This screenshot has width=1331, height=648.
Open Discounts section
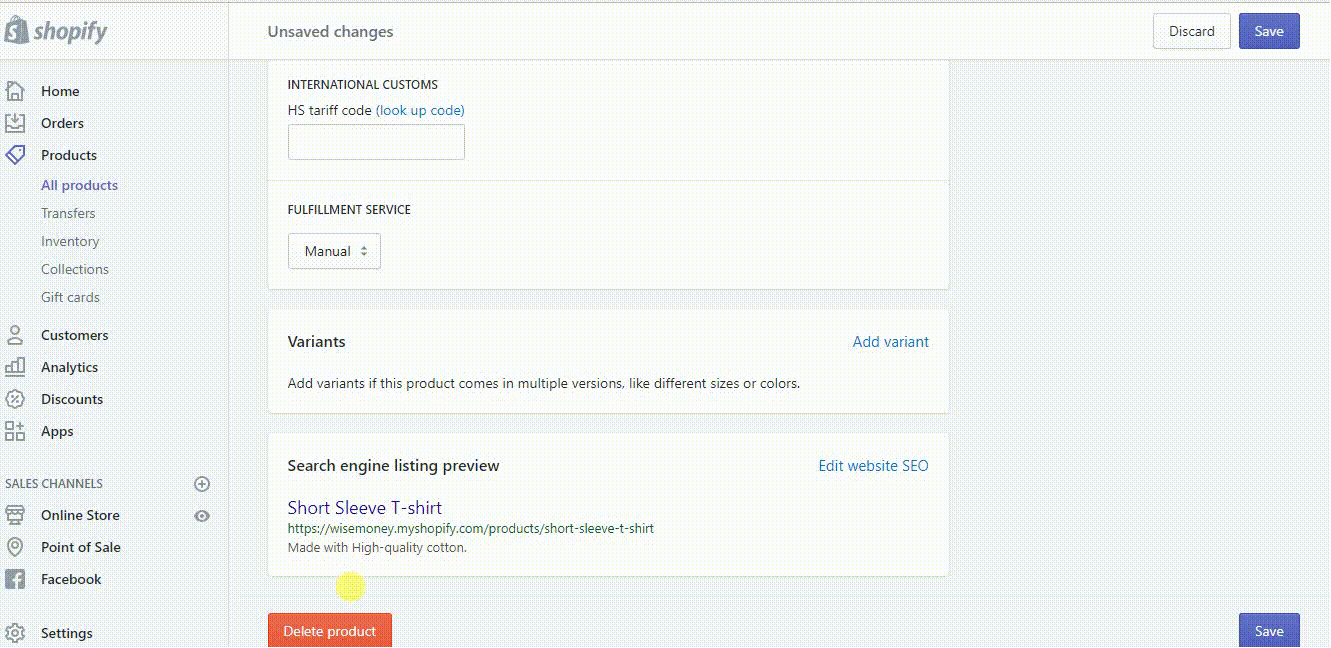(x=72, y=399)
